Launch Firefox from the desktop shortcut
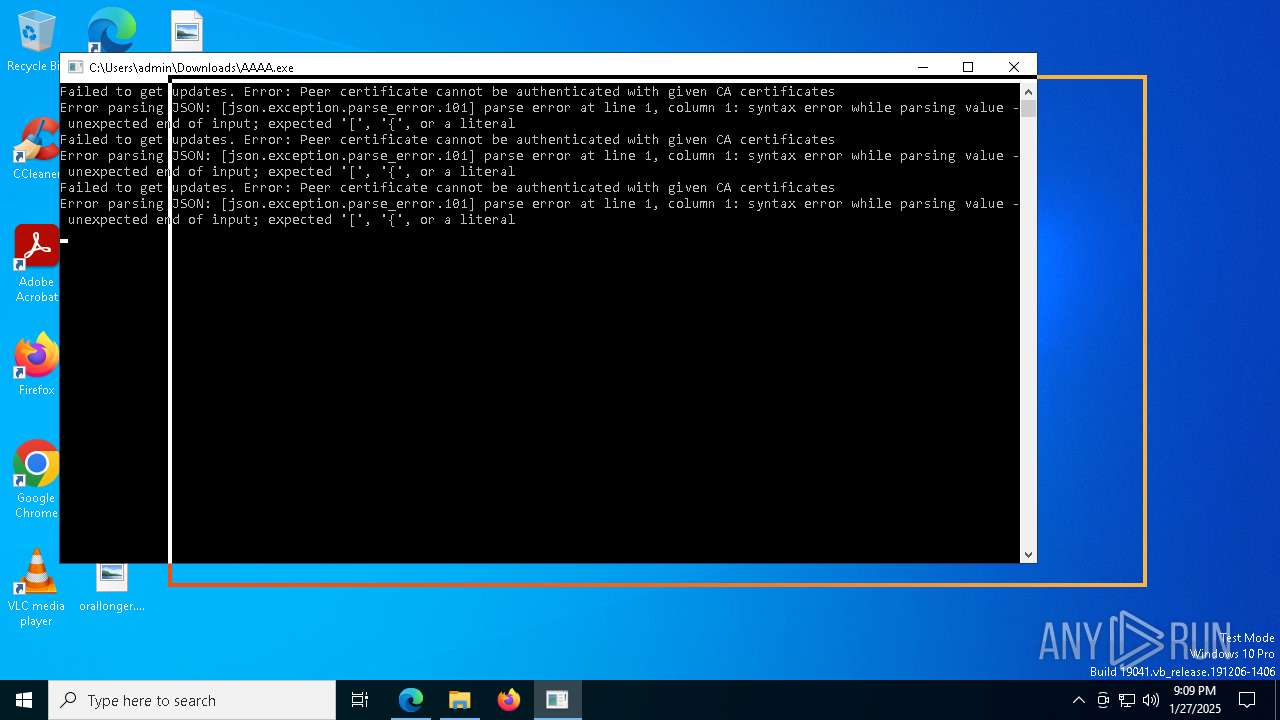1280x720 pixels. pyautogui.click(x=36, y=365)
